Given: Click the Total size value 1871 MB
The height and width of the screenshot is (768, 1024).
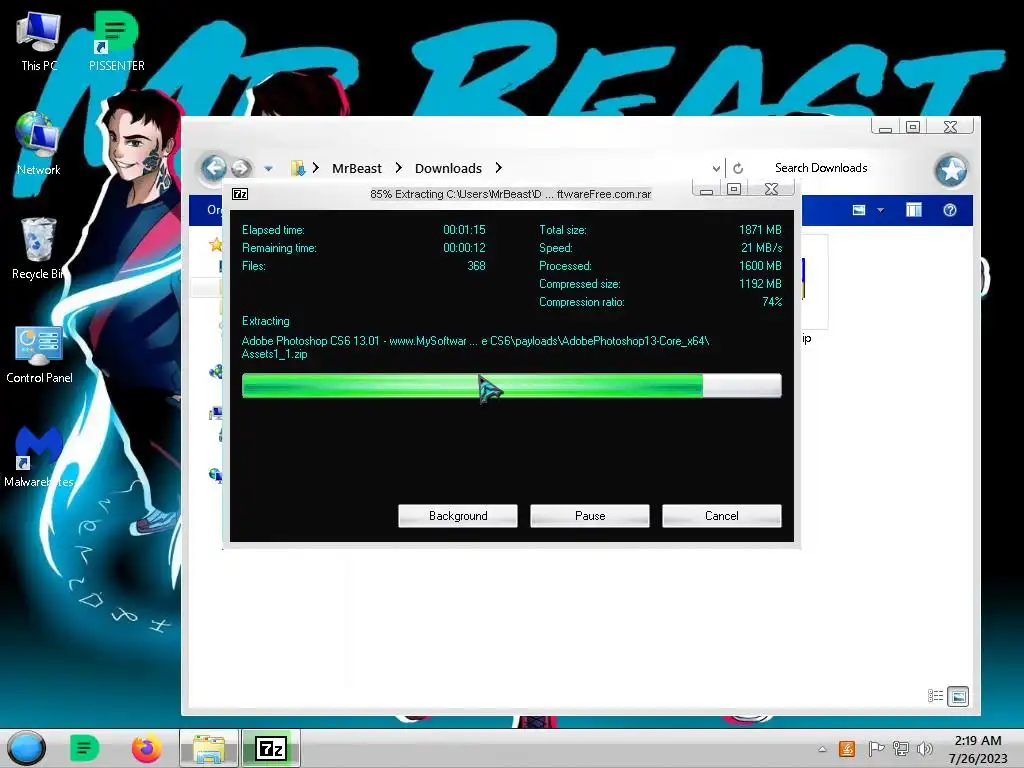Looking at the screenshot, I should click(x=760, y=229).
